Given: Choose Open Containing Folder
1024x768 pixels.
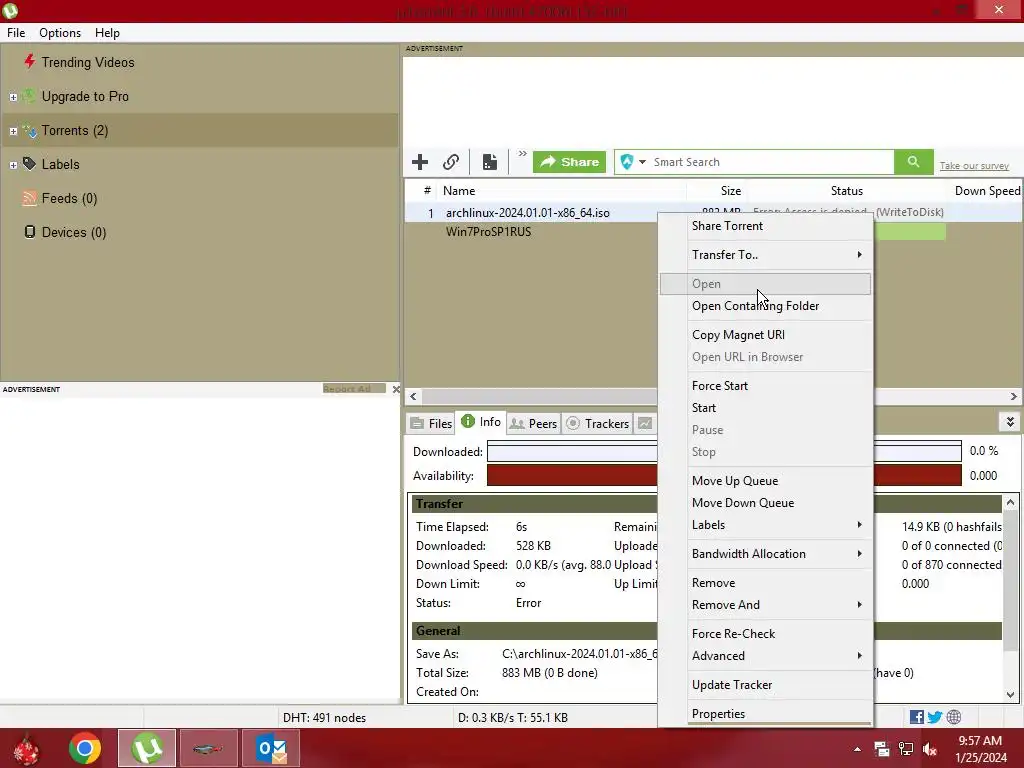Looking at the screenshot, I should tap(765, 306).
